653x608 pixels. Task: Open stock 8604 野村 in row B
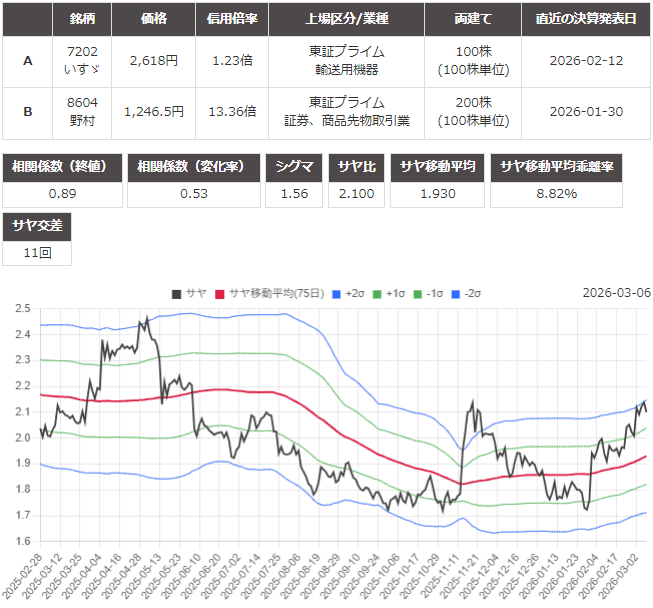82,112
